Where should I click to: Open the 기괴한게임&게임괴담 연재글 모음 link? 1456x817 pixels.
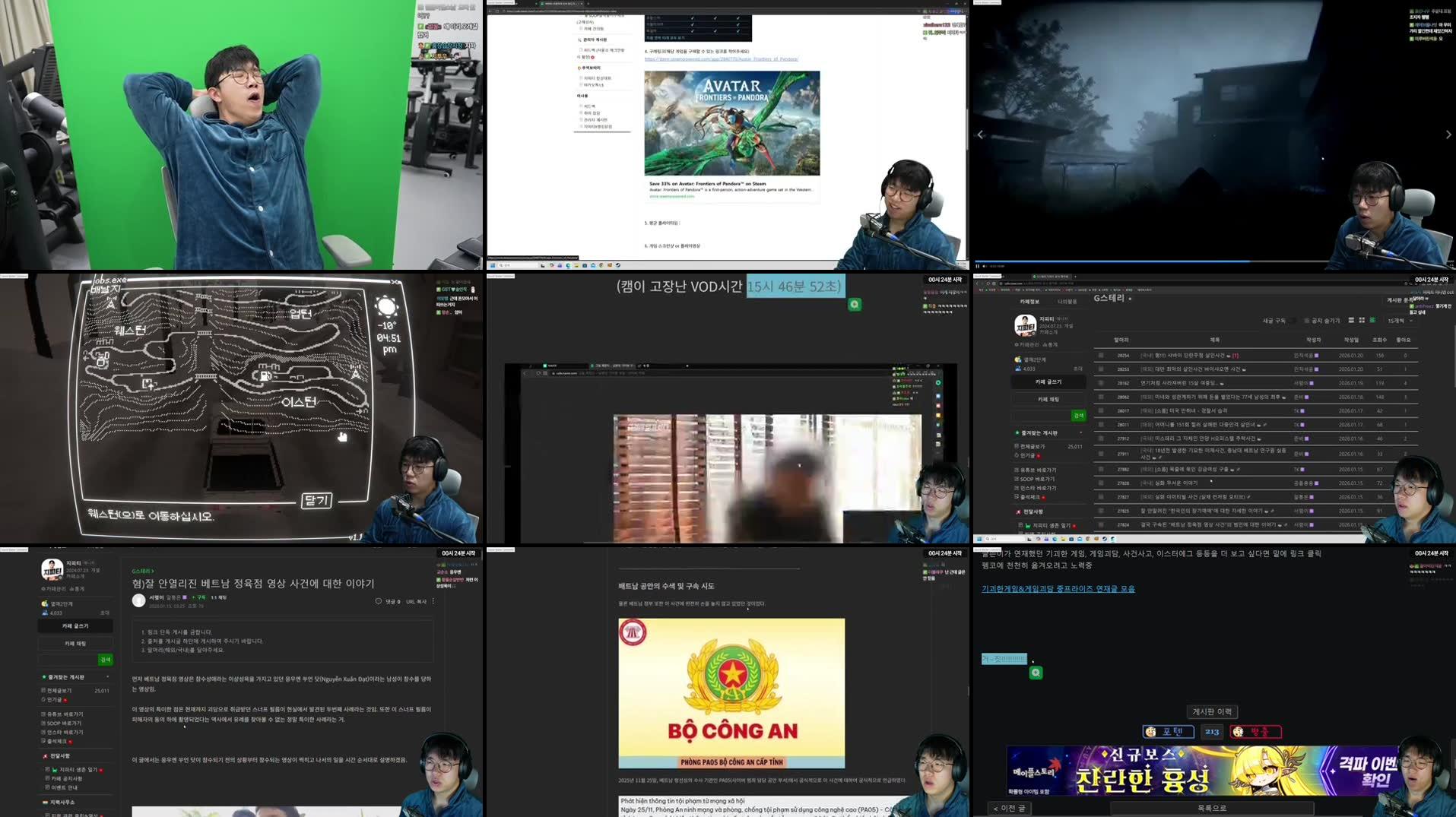tap(1058, 587)
